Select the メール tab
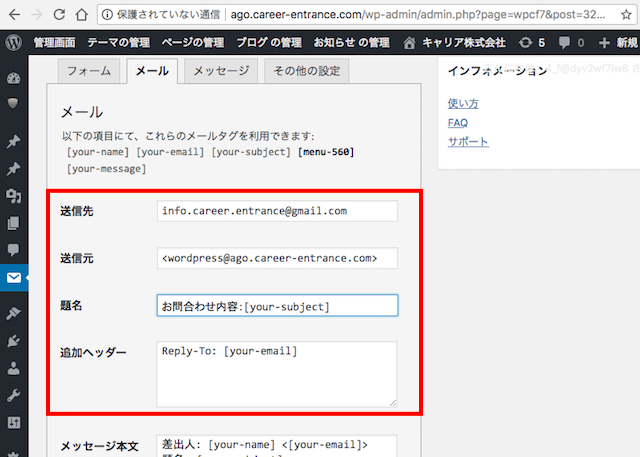The image size is (640, 457). click(x=152, y=71)
